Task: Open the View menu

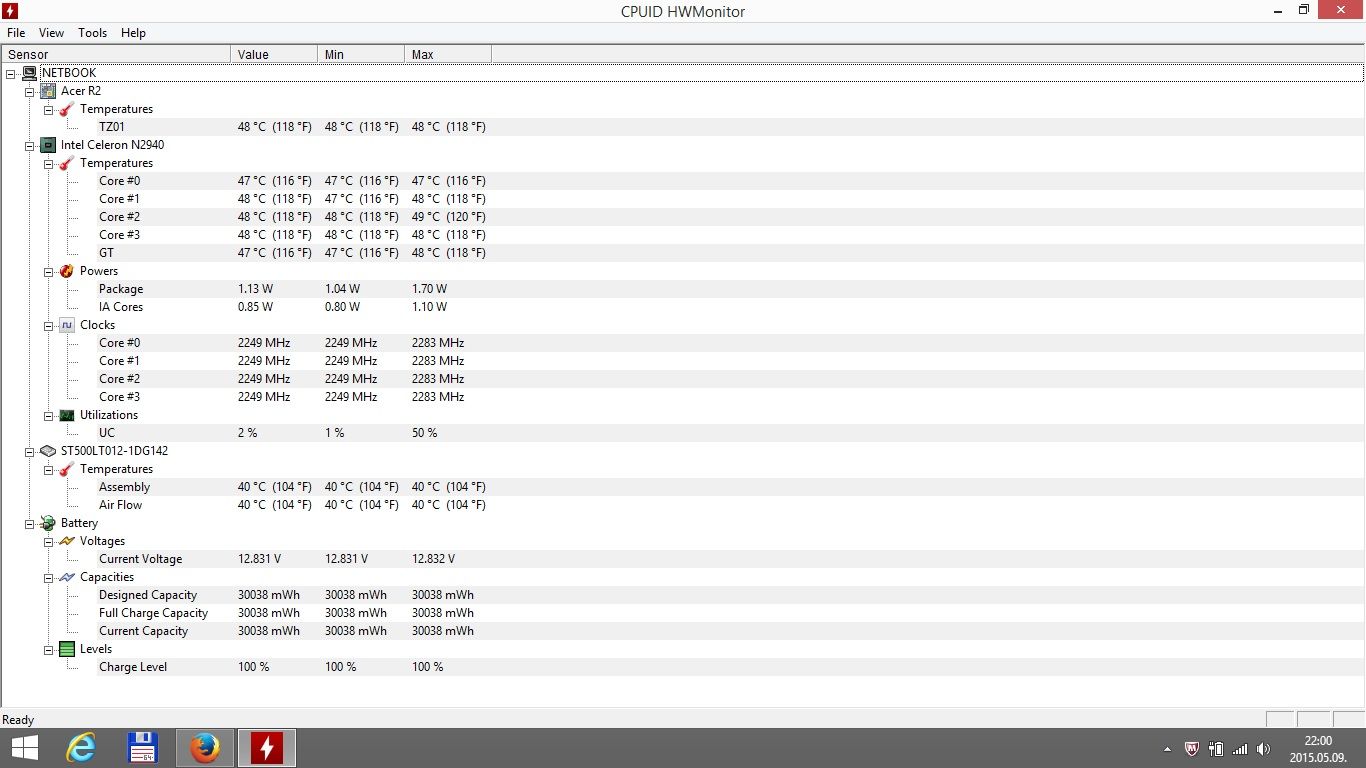Action: click(51, 33)
